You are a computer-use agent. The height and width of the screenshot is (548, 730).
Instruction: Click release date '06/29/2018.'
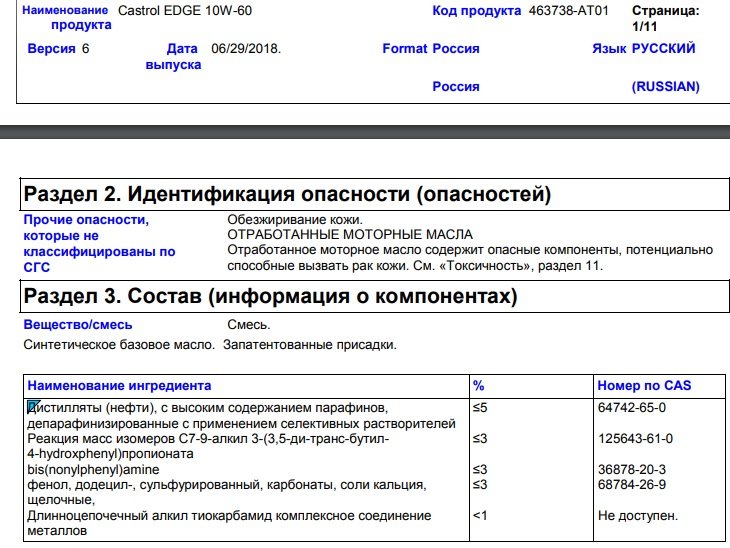point(246,48)
